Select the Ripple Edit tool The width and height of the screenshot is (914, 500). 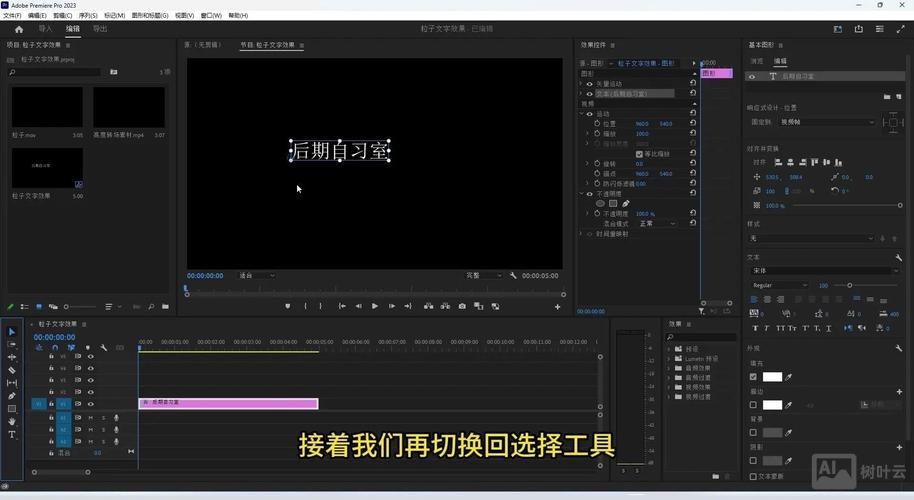pyautogui.click(x=12, y=357)
